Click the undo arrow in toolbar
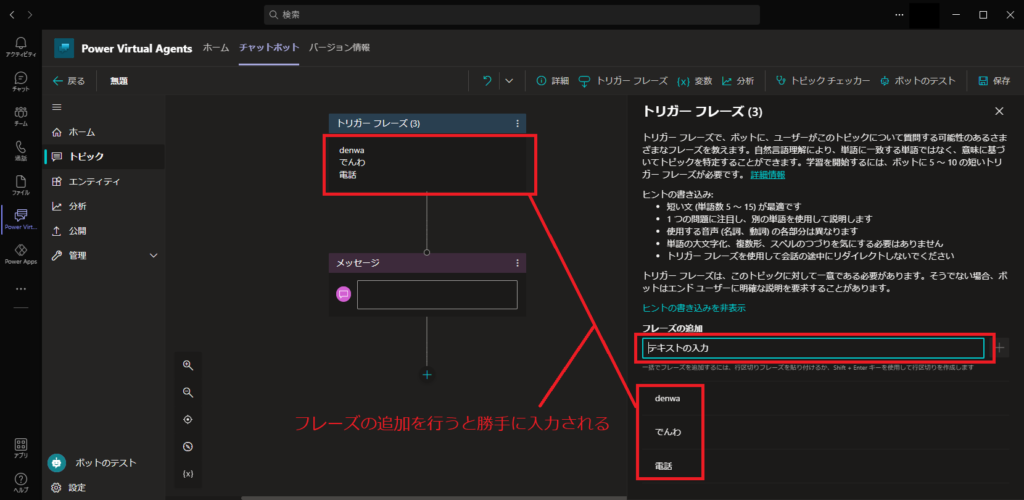The width and height of the screenshot is (1024, 500). click(487, 81)
